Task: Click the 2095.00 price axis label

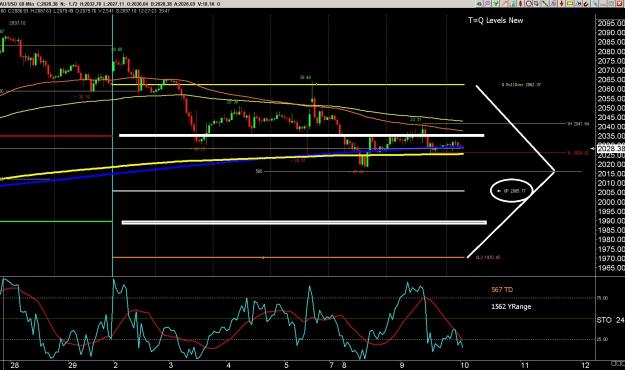Action: click(x=611, y=23)
